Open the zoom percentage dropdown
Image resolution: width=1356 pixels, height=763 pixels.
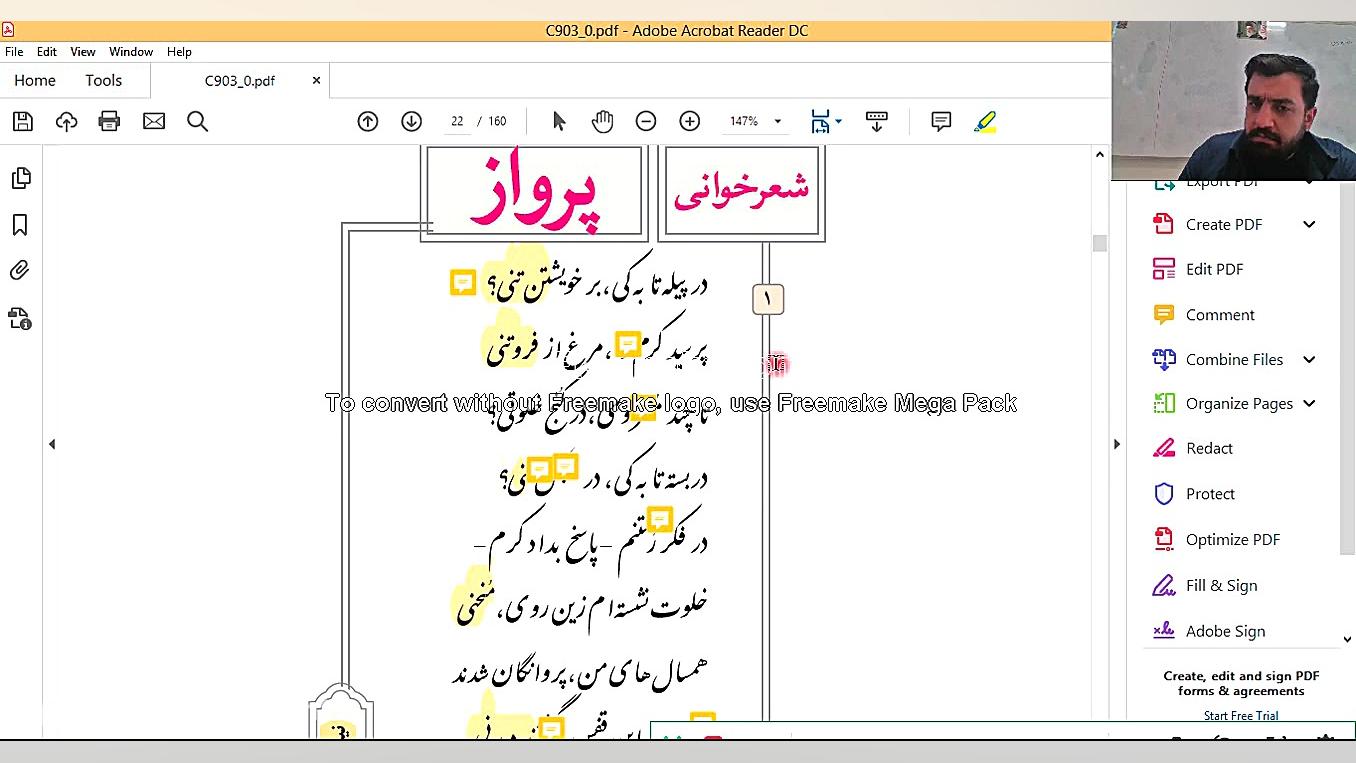coord(776,120)
